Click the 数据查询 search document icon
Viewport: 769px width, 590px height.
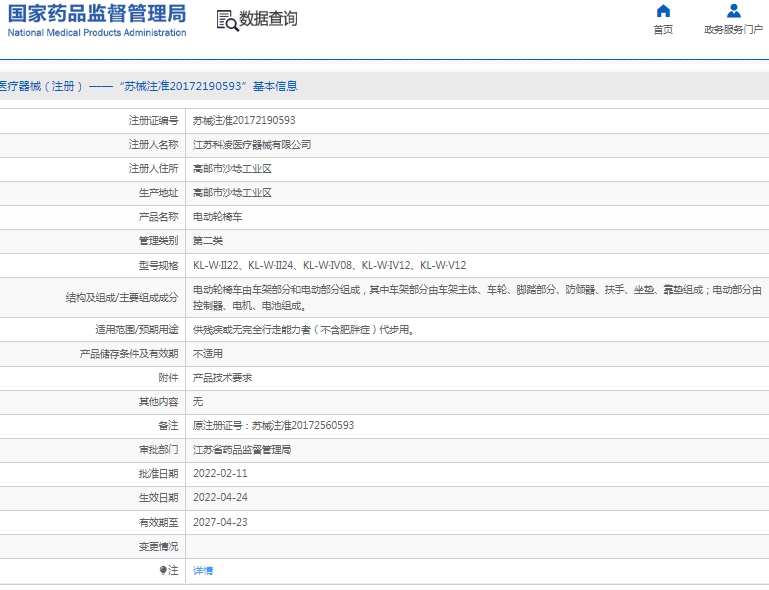(x=228, y=21)
